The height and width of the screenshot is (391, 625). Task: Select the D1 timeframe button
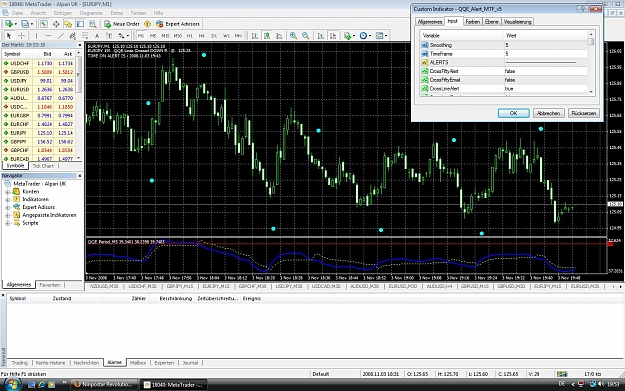[214, 36]
